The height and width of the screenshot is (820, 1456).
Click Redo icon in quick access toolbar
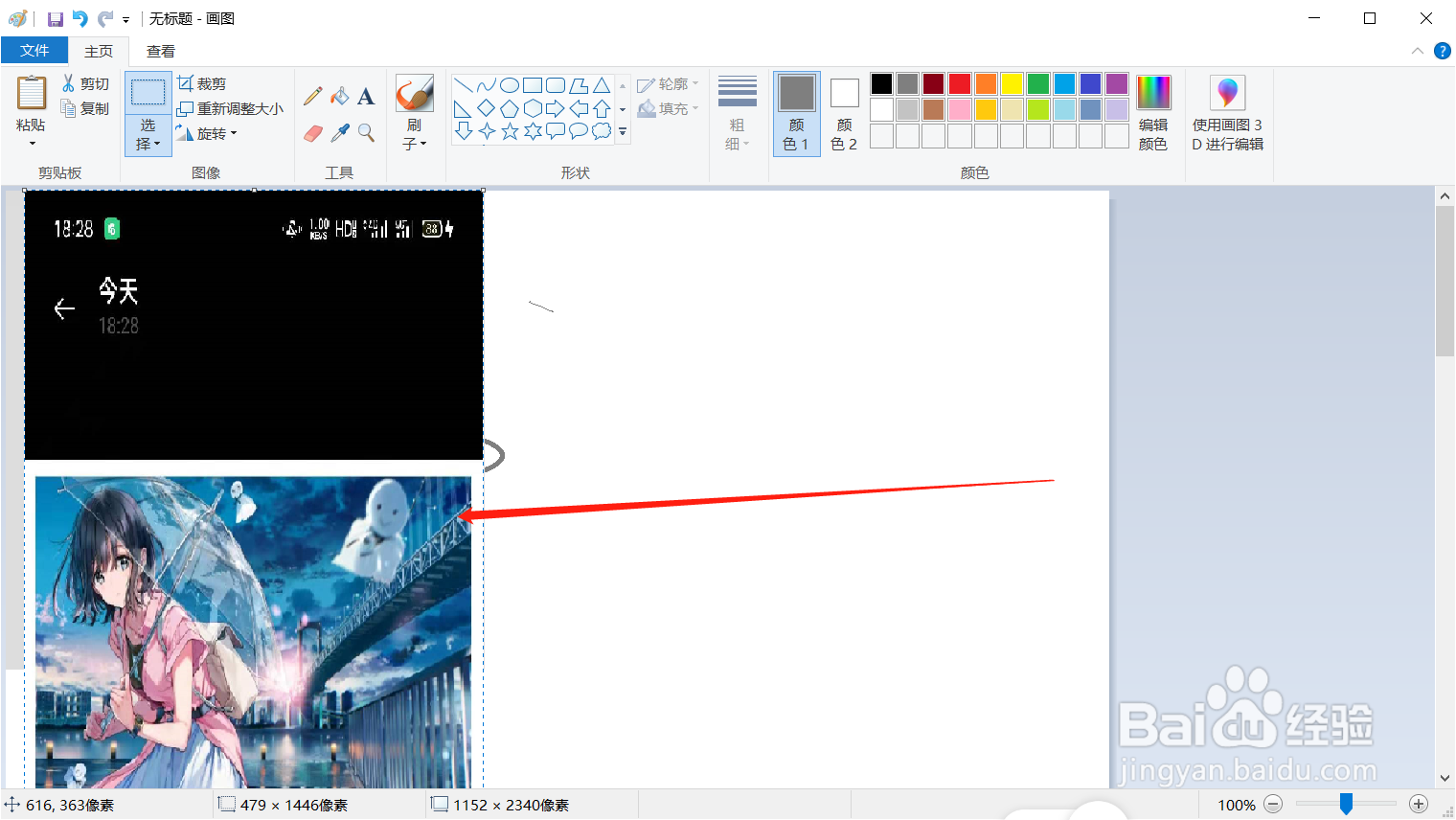105,18
